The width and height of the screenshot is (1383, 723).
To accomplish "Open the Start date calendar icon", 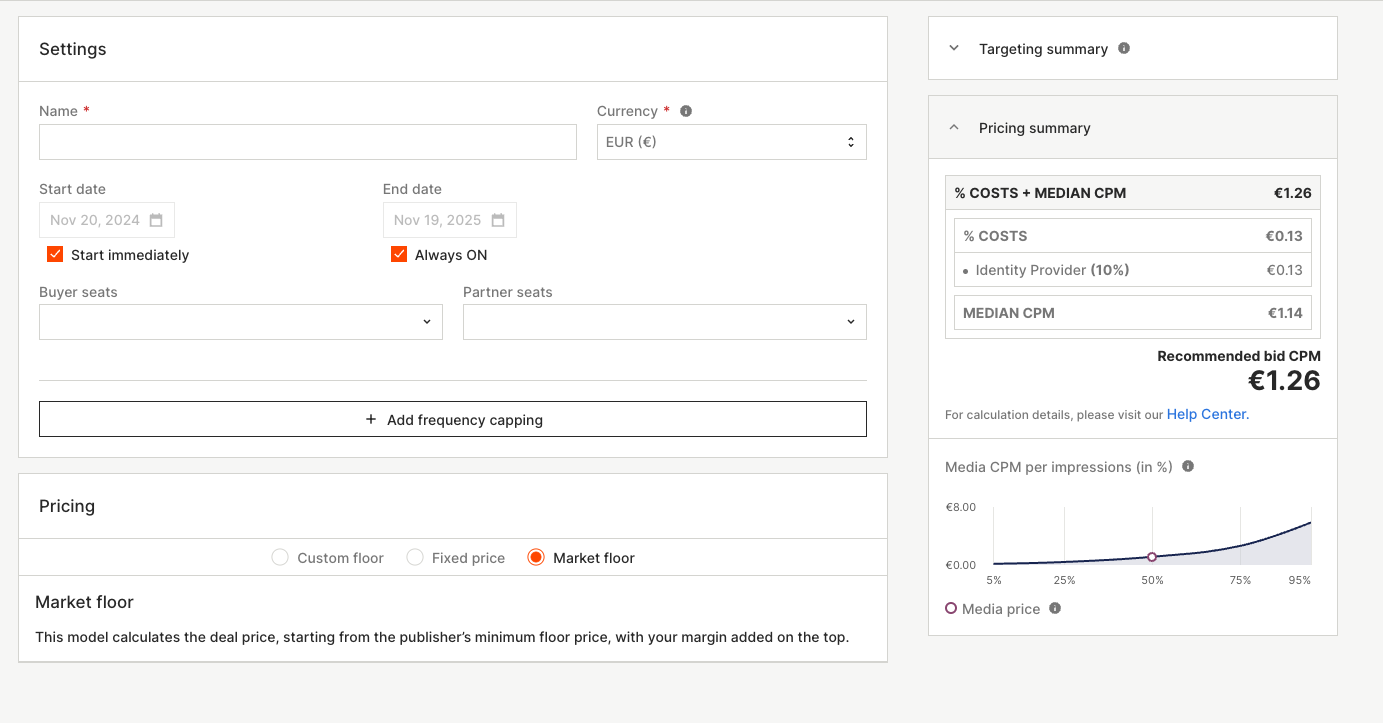I will [x=156, y=220].
